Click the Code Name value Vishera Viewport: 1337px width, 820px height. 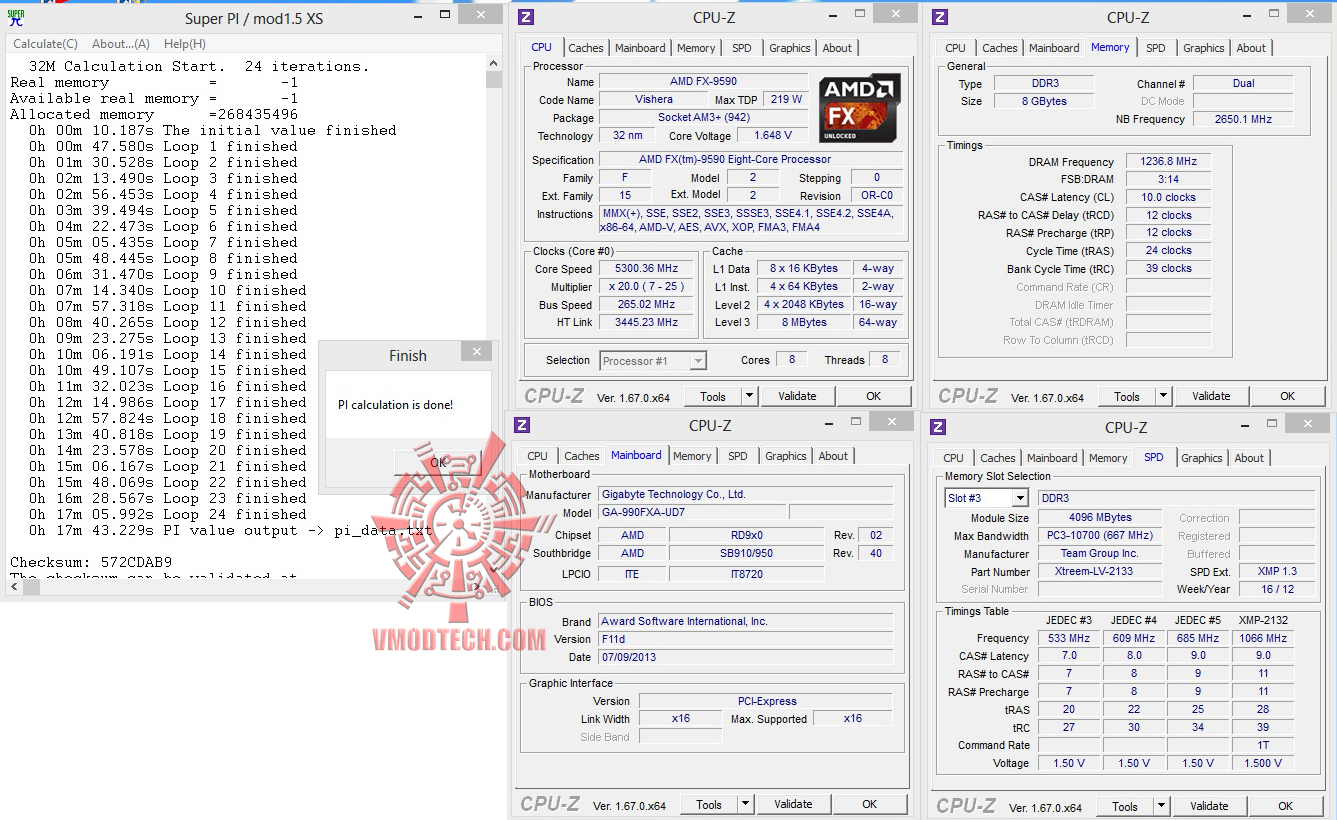coord(654,100)
